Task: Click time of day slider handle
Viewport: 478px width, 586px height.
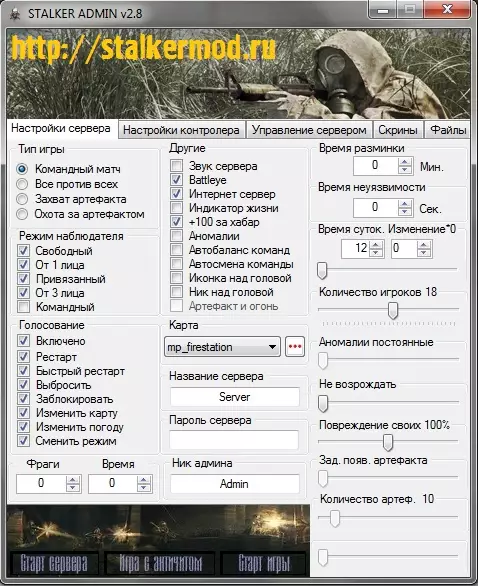Action: point(322,270)
